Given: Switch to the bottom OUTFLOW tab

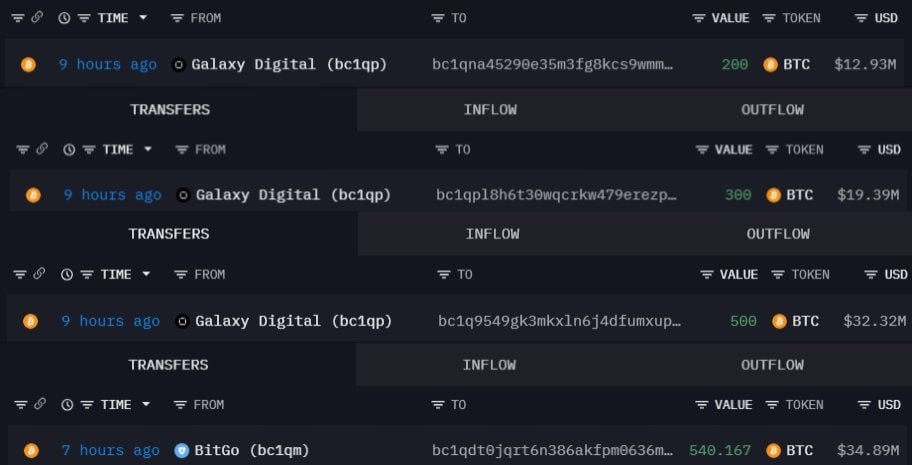Looking at the screenshot, I should [x=772, y=365].
